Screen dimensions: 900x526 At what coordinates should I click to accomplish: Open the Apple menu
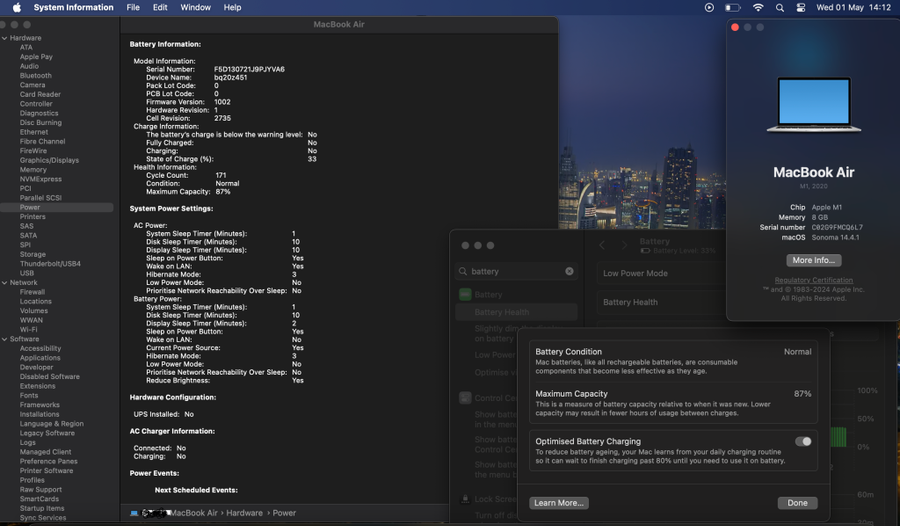pos(17,7)
